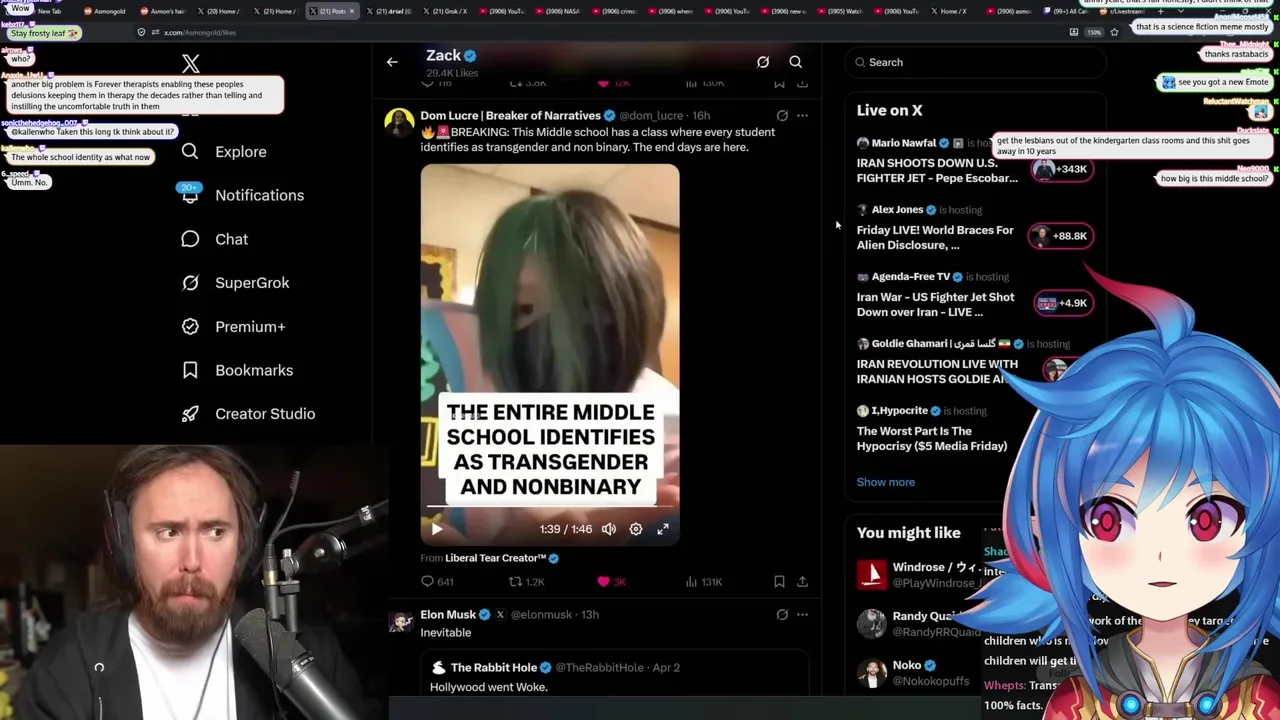Image resolution: width=1280 pixels, height=720 pixels.
Task: Open Alex Jones Friday LIVE broadcast
Action: 935,237
